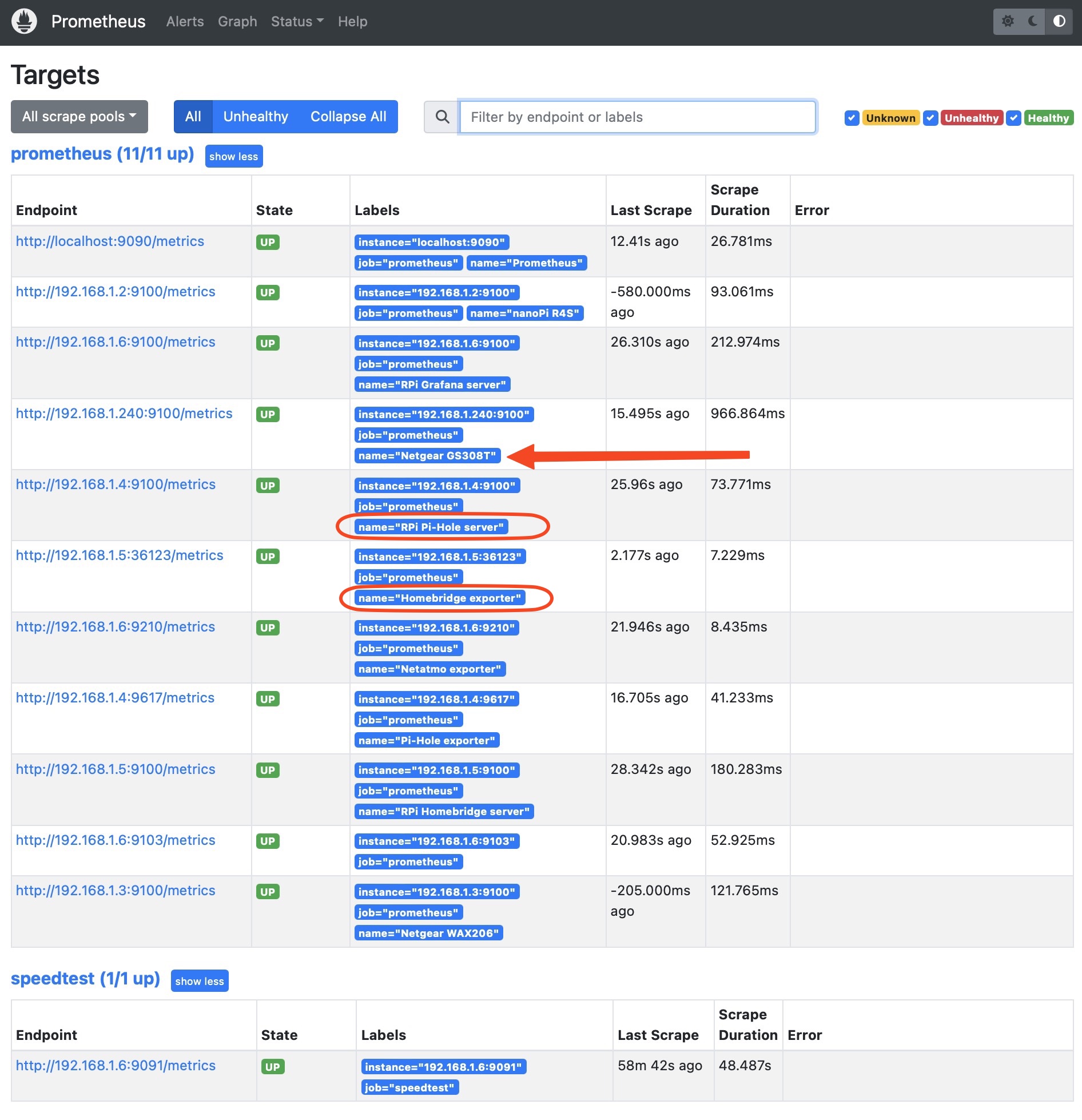Switch to light theme sun icon
This screenshot has width=1082, height=1120.
(x=1008, y=22)
